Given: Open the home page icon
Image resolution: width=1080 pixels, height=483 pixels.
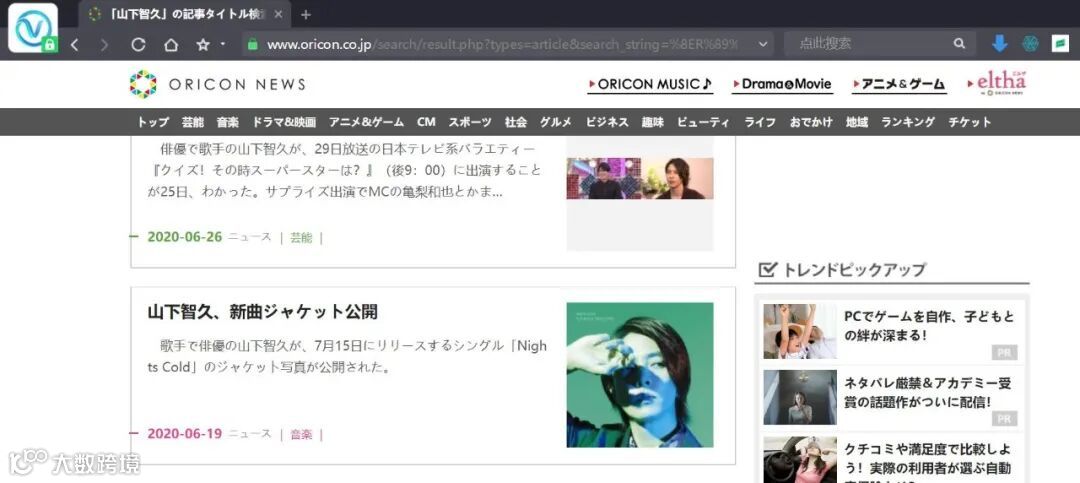Looking at the screenshot, I should point(171,45).
